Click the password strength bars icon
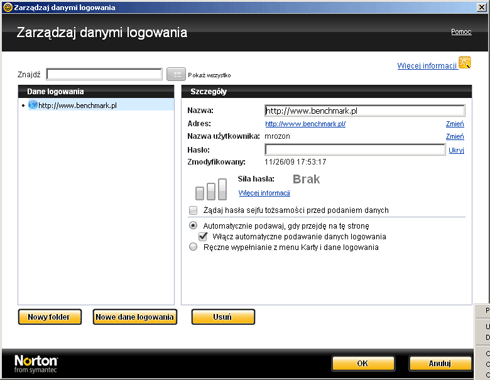The image size is (490, 380). tap(211, 189)
